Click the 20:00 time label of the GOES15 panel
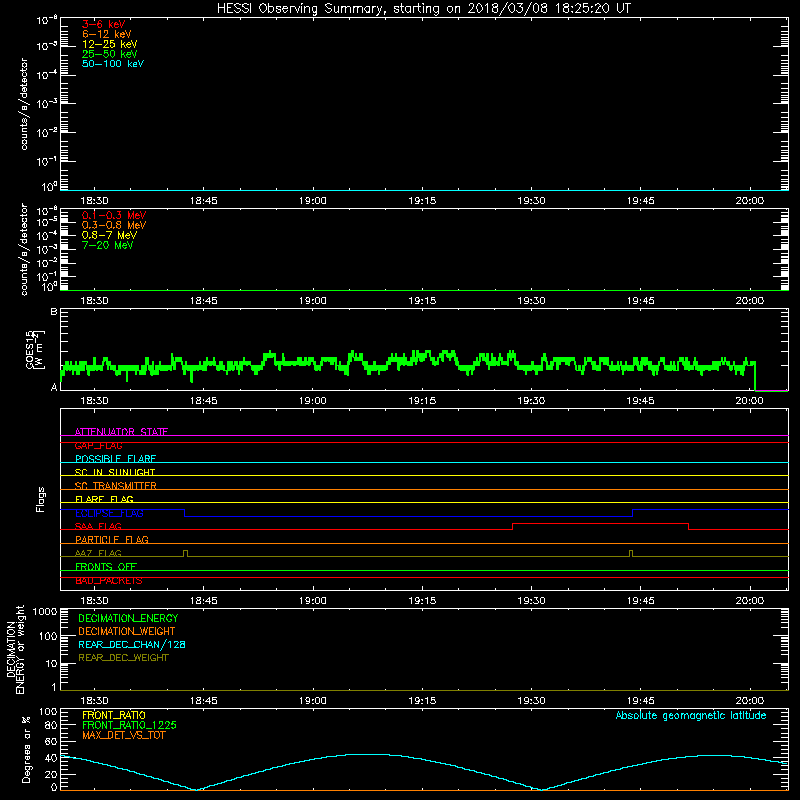Image resolution: width=800 pixels, height=800 pixels. (x=749, y=401)
